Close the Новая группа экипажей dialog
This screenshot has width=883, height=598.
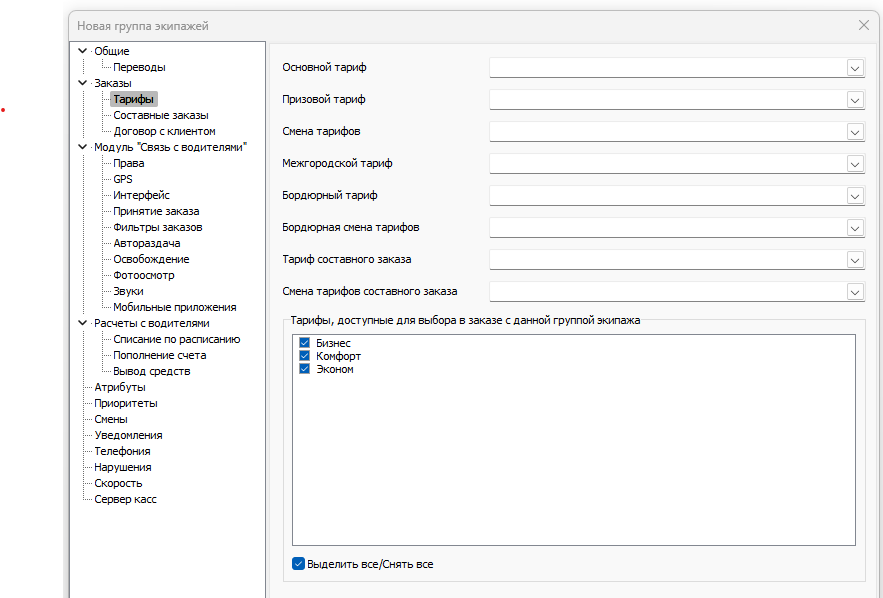(x=864, y=25)
